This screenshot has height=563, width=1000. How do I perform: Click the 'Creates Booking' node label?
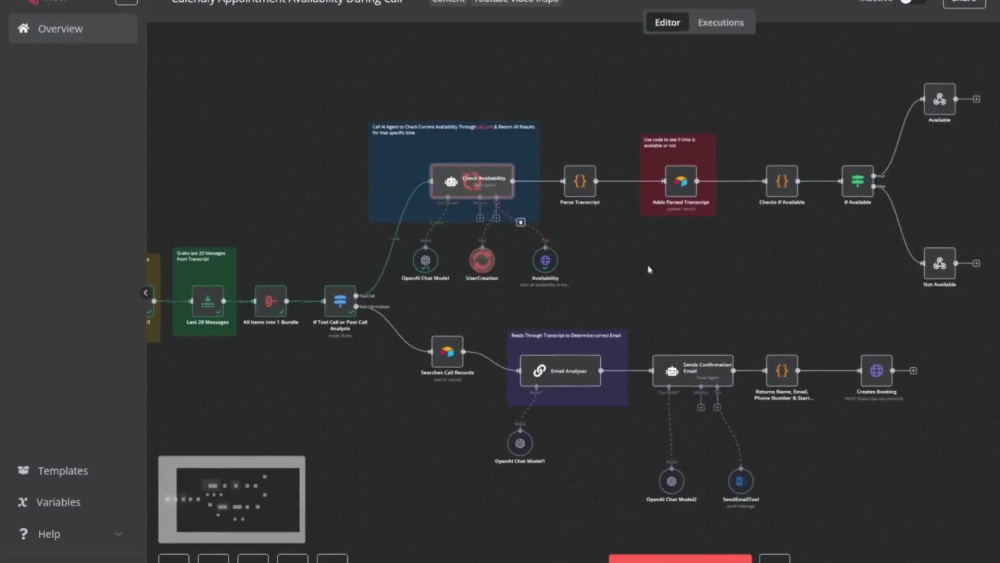[876, 391]
